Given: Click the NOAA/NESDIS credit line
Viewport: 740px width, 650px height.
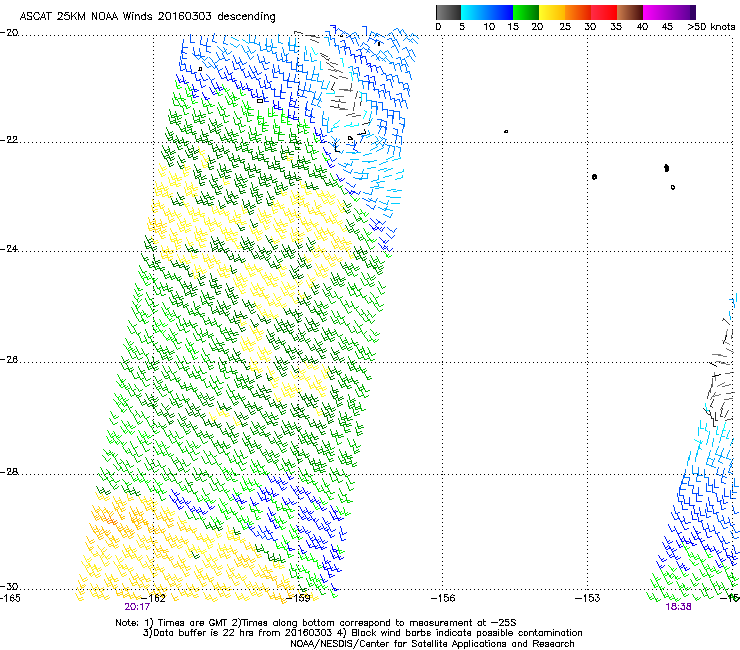Looking at the screenshot, I should click(x=432, y=644).
